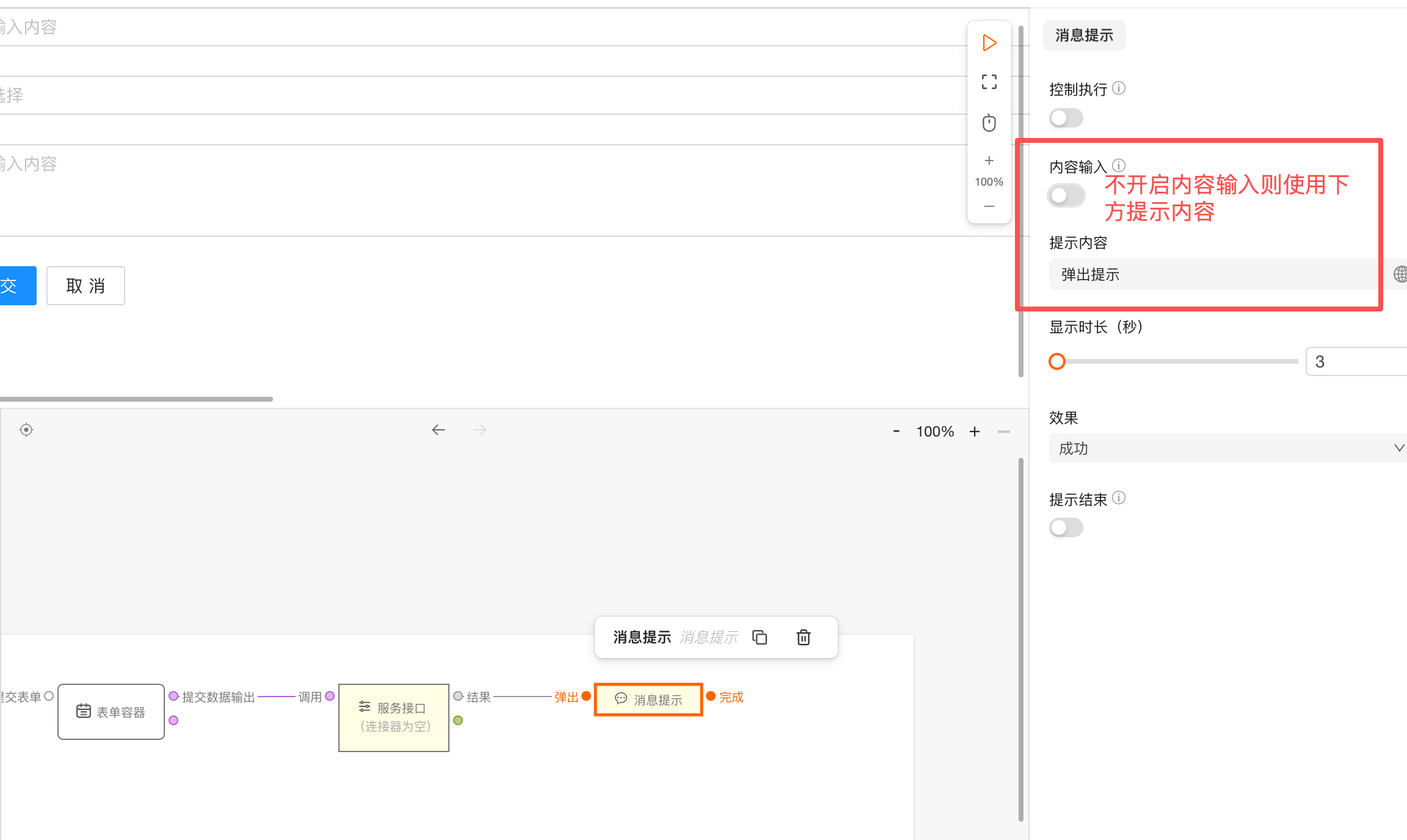The image size is (1407, 840).
Task: Click the copy icon in 消息提示 popup
Action: pos(760,637)
